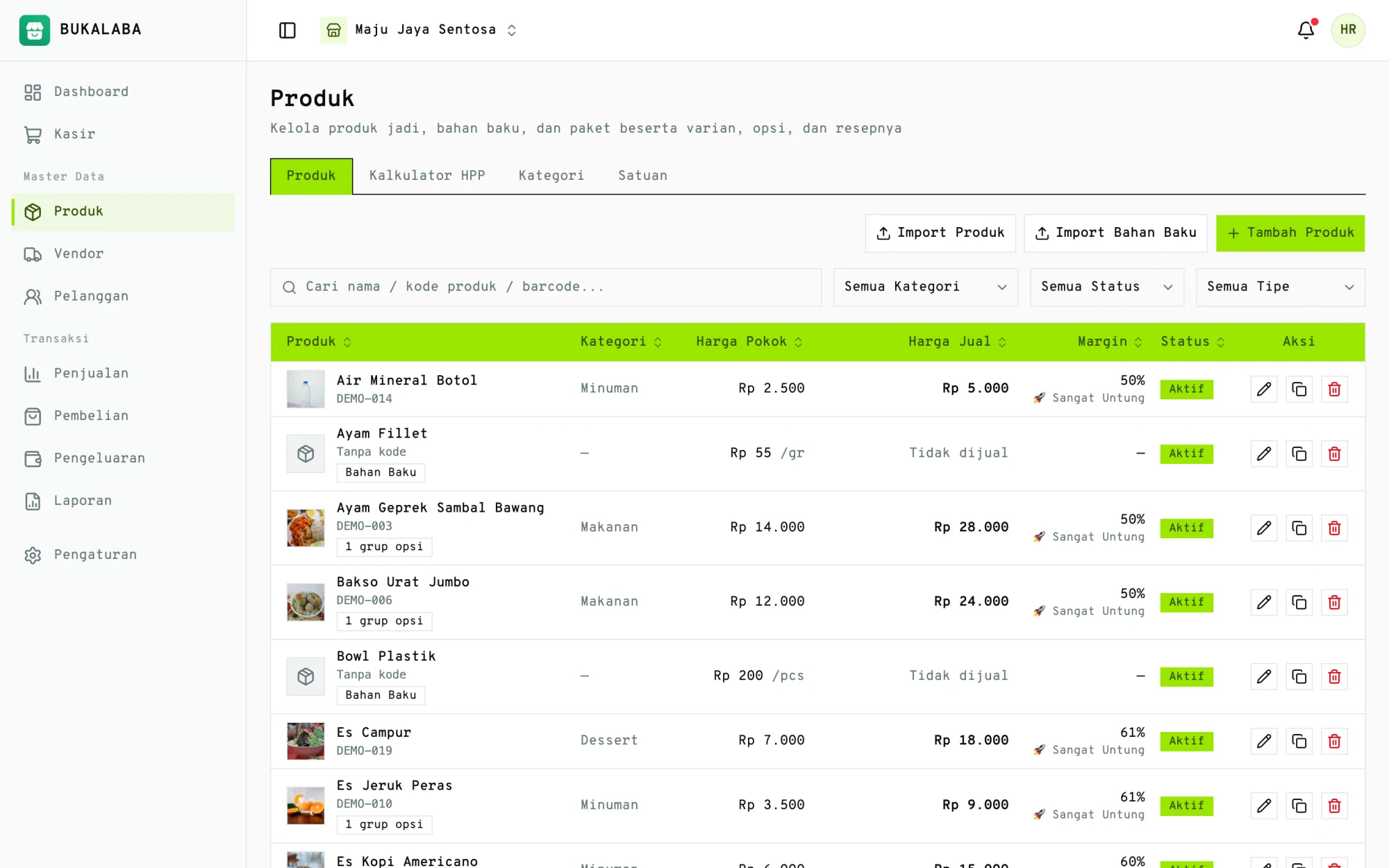Open Kasir from the sidebar

pos(123,134)
